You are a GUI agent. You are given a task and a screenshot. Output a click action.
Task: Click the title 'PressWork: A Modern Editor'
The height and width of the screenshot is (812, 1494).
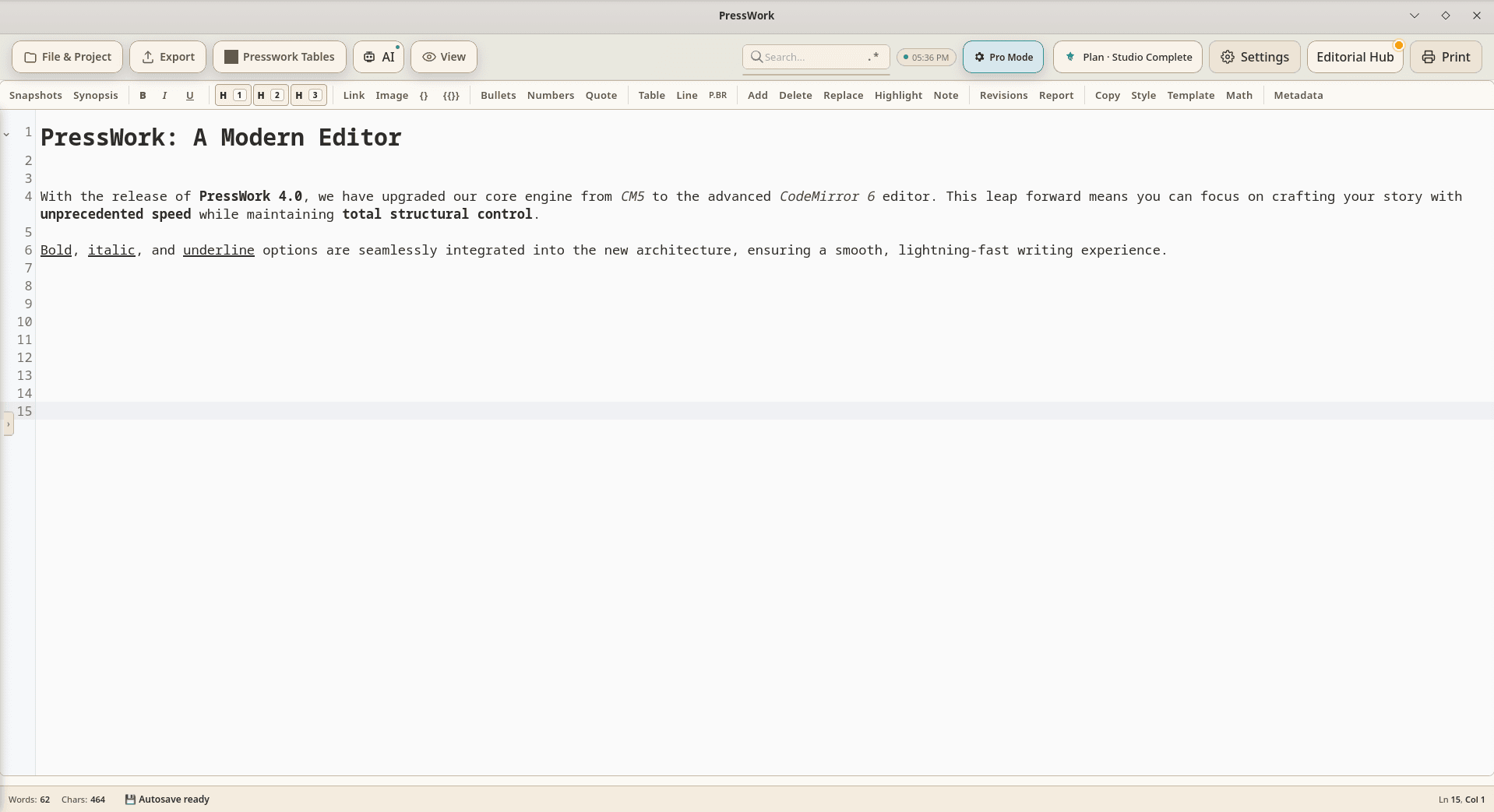click(x=220, y=138)
